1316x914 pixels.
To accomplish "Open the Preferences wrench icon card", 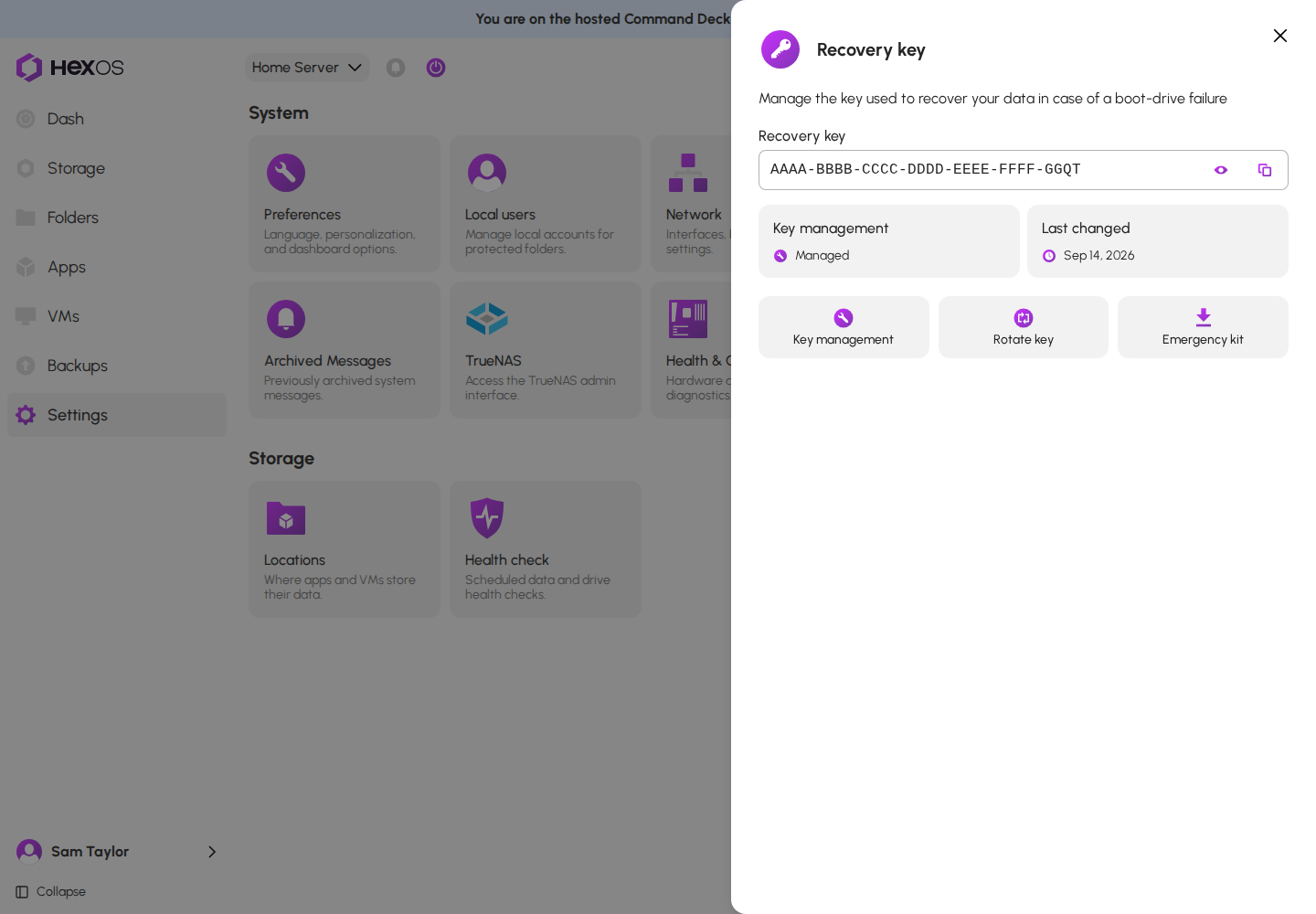I will (x=286, y=173).
